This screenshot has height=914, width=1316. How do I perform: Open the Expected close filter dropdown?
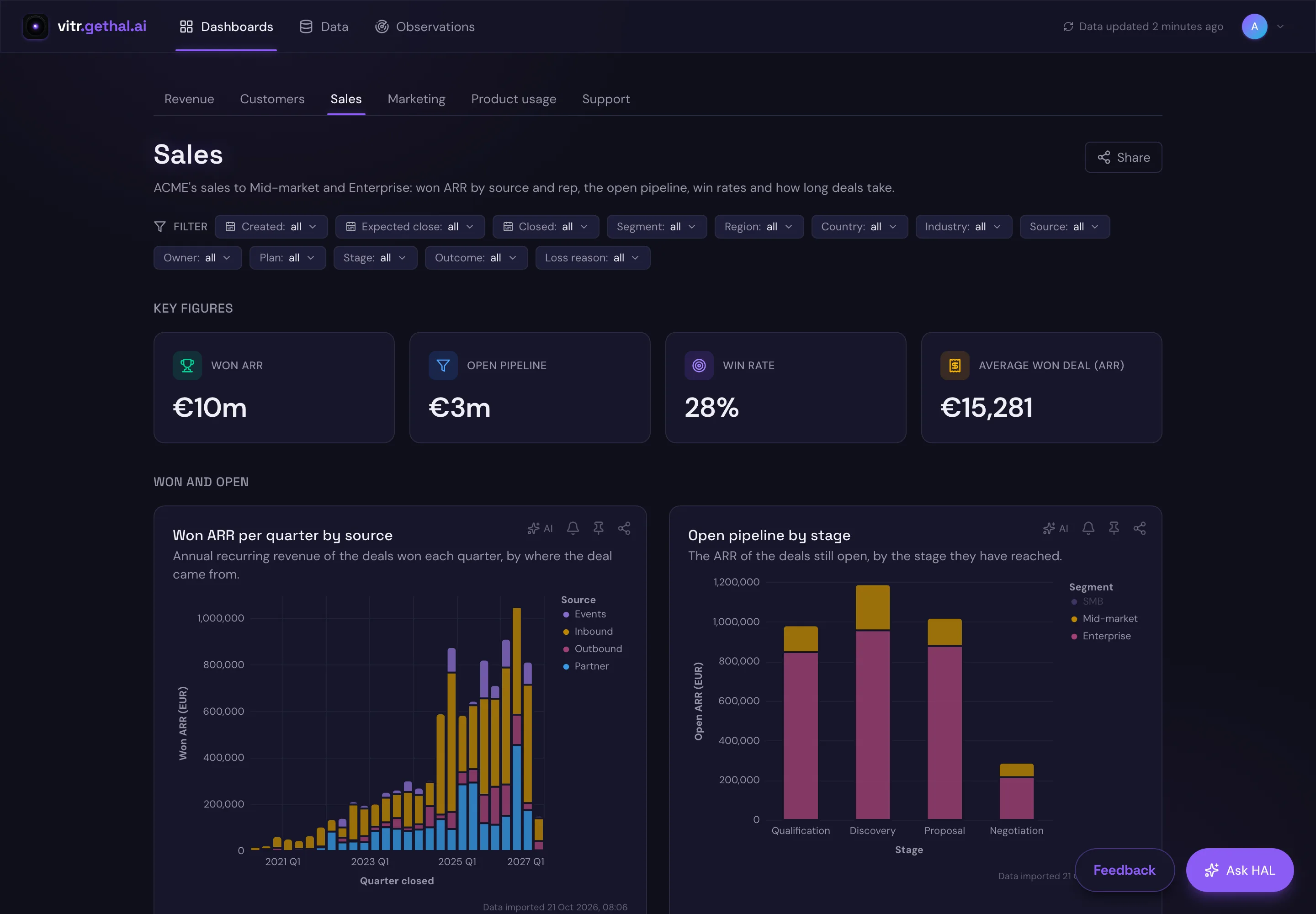[x=410, y=227]
